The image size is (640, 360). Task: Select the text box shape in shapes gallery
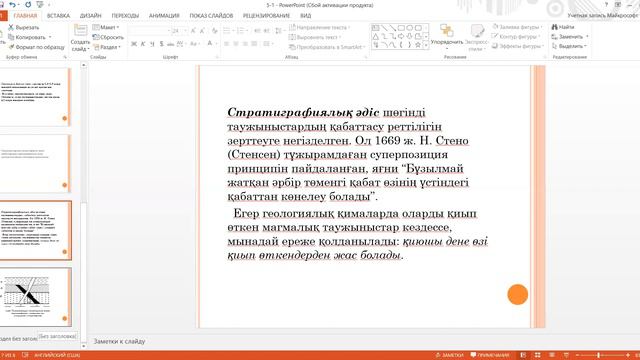(x=376, y=28)
